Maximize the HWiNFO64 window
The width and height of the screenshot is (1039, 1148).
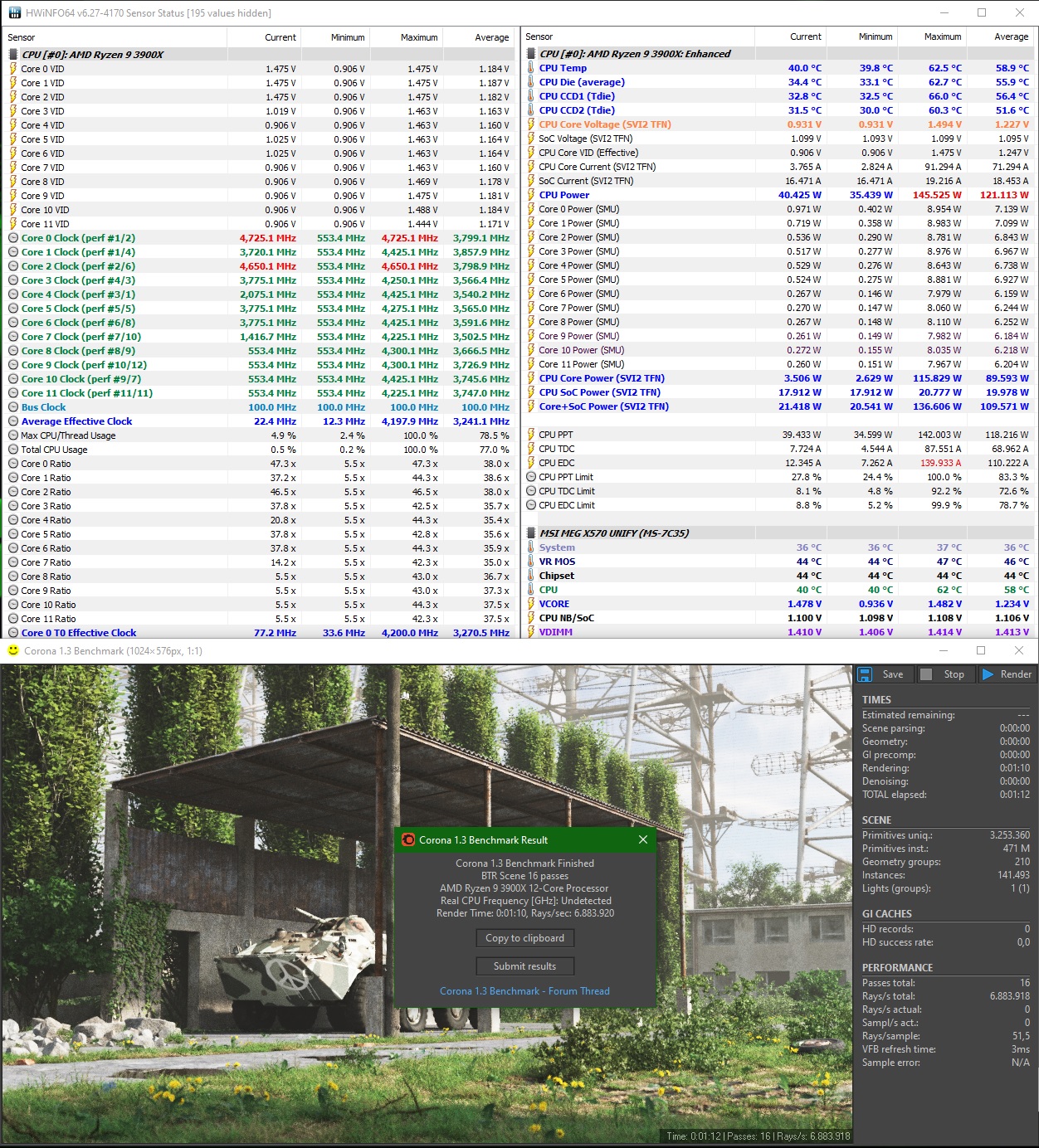pos(982,12)
